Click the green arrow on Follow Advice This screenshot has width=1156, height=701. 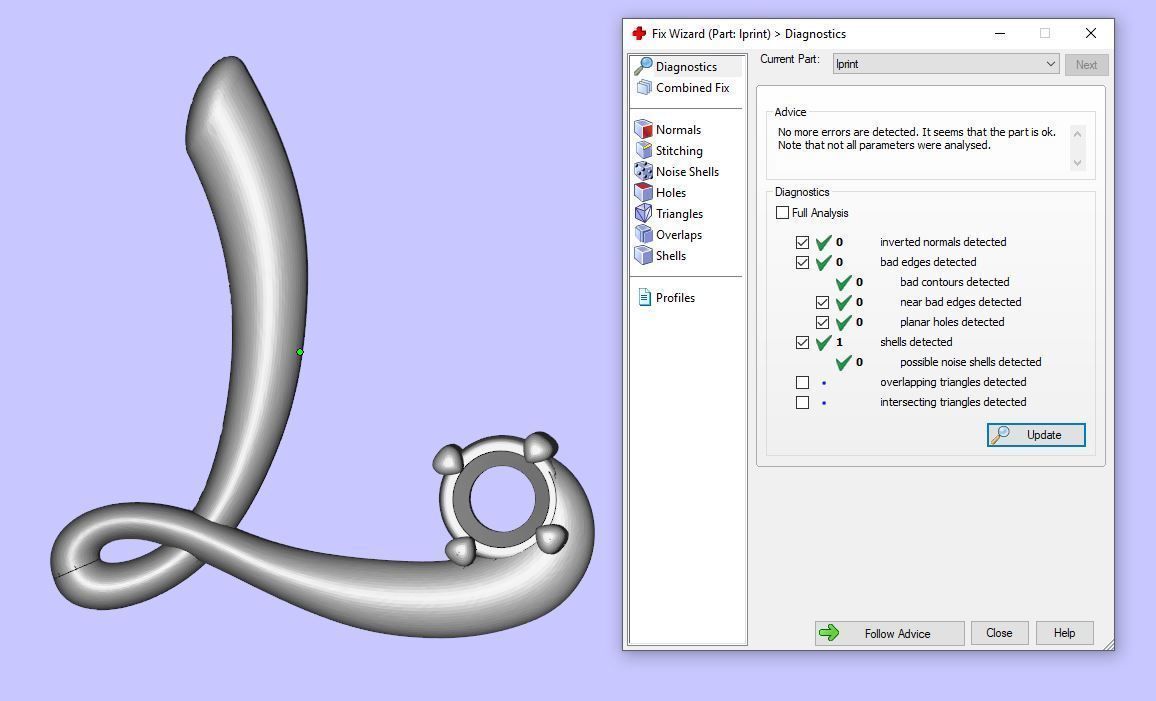[x=829, y=632]
